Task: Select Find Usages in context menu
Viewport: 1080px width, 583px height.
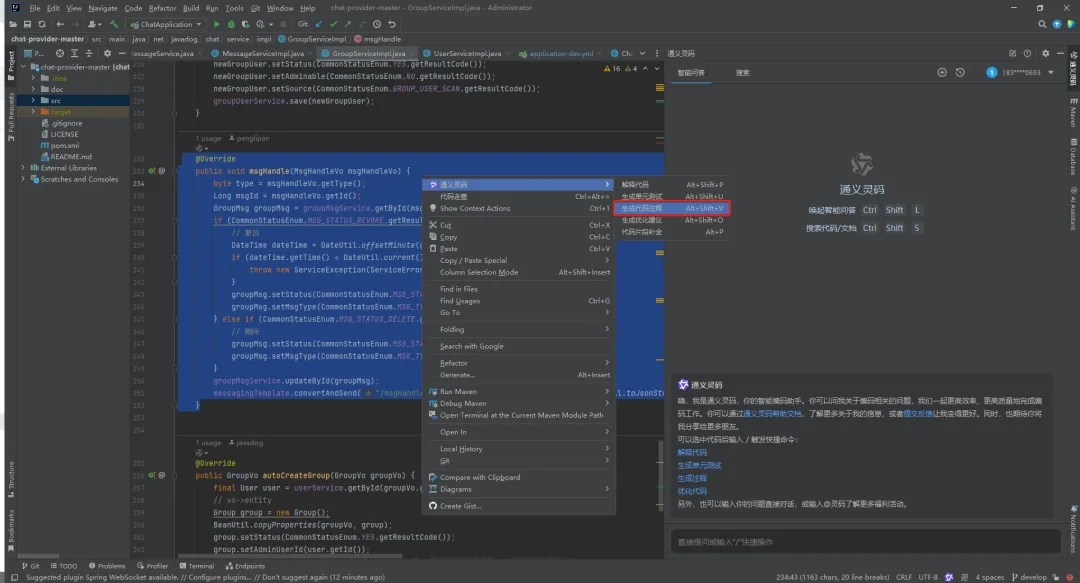Action: [x=518, y=300]
